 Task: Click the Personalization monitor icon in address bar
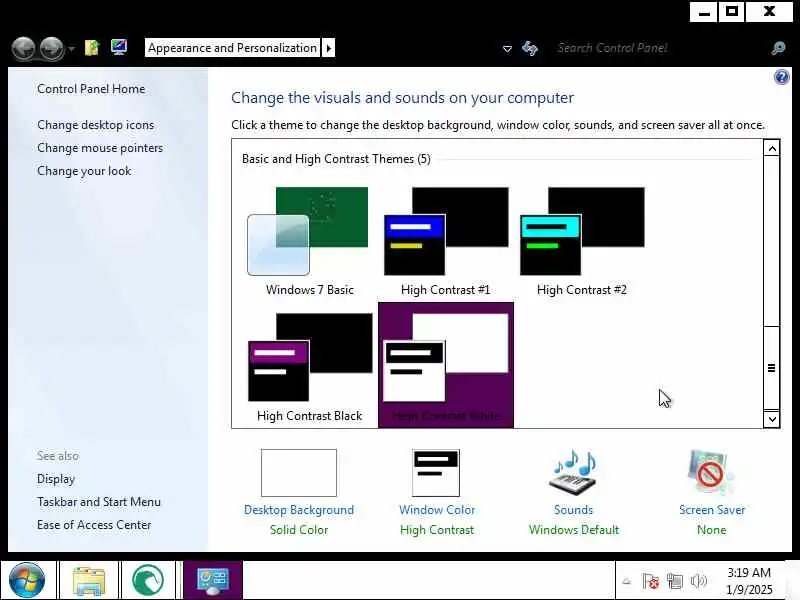coord(119,48)
